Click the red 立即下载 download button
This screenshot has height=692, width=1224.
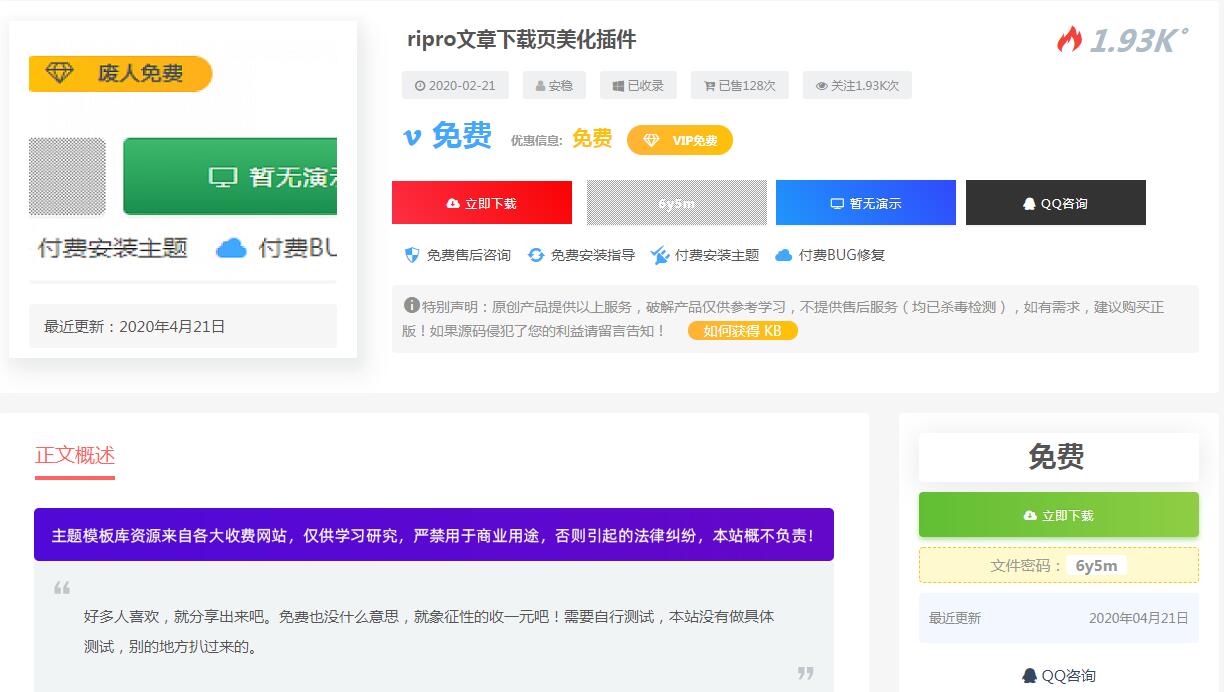(x=481, y=202)
